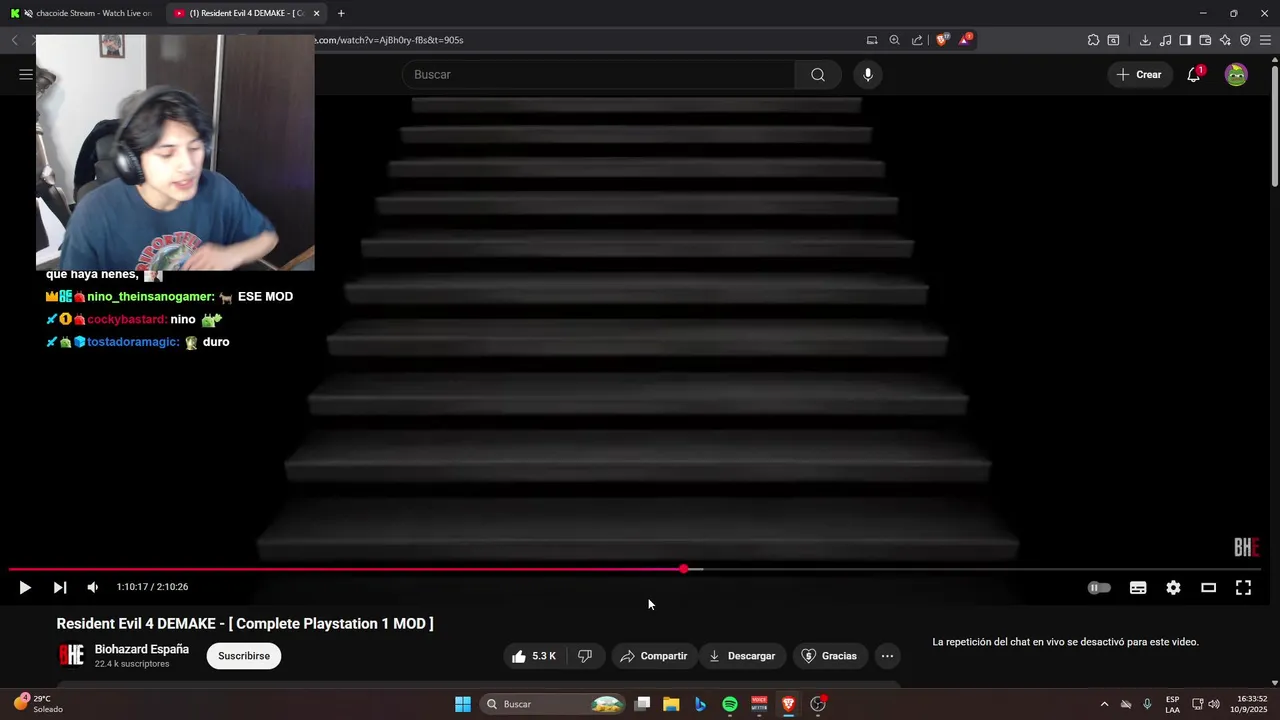Image resolution: width=1280 pixels, height=720 pixels.
Task: Open taskbar clock 16:33:52
Action: click(x=1252, y=704)
